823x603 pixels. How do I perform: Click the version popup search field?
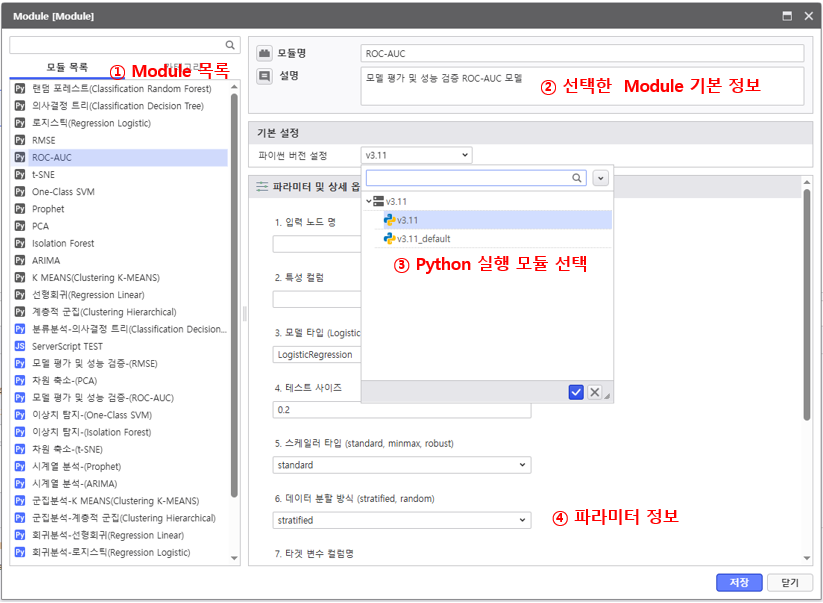[476, 178]
